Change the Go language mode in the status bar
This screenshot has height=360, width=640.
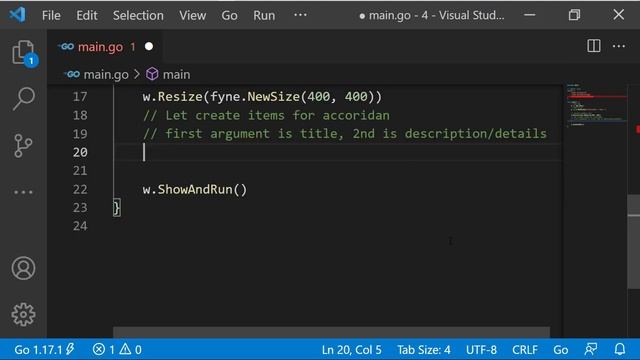tap(560, 349)
